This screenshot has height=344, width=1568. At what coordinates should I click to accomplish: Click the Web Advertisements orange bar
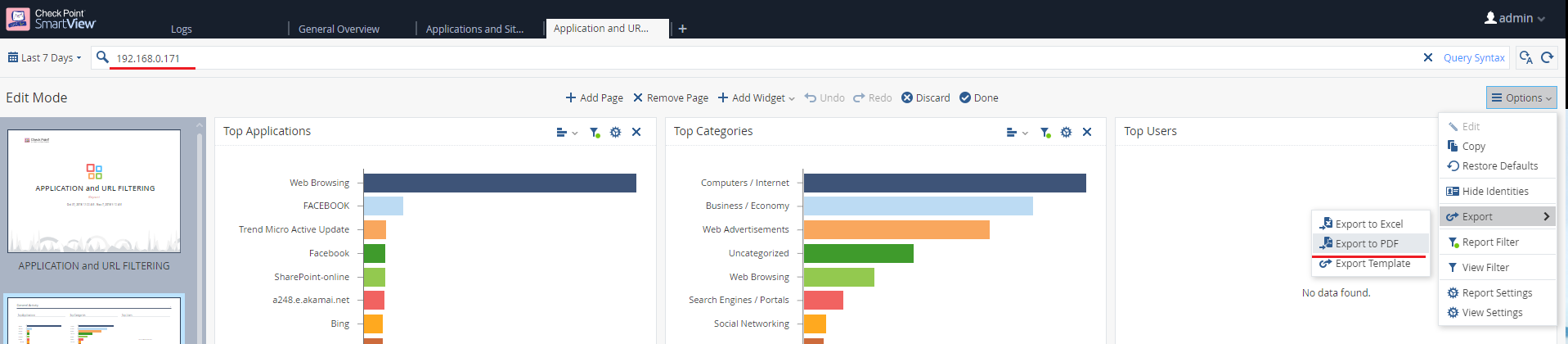pos(896,229)
